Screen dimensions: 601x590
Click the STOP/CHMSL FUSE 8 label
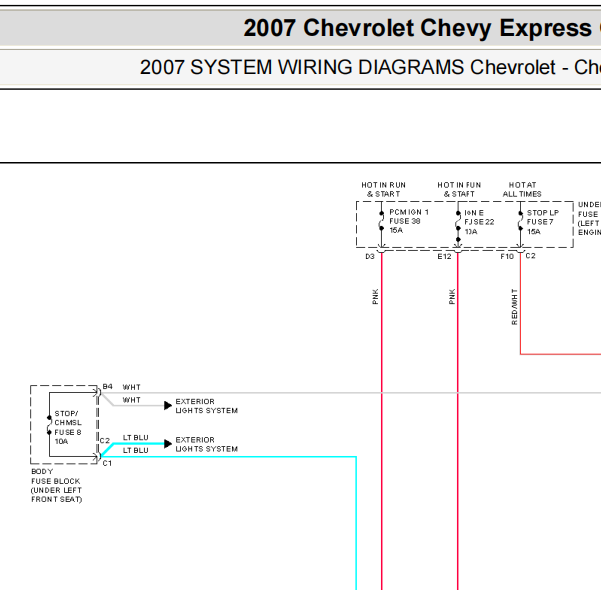[x=68, y=427]
